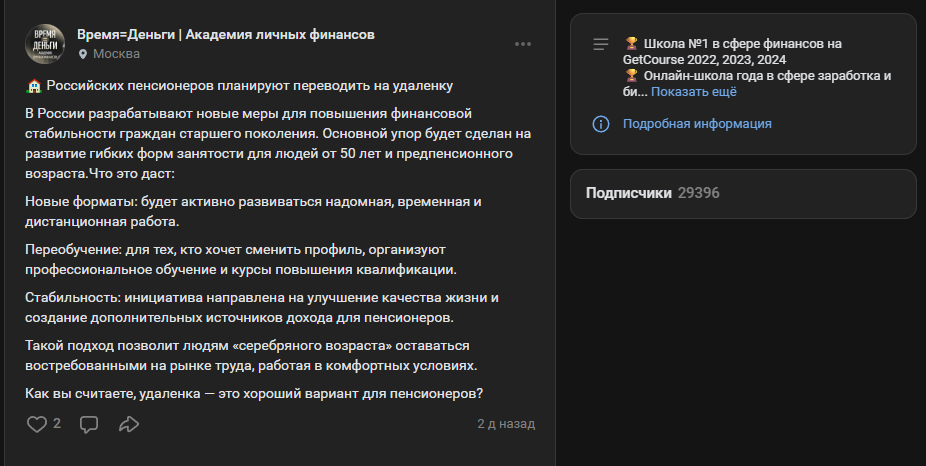
Task: Click paragraph starting Такой подход позволит
Action: tap(251, 356)
